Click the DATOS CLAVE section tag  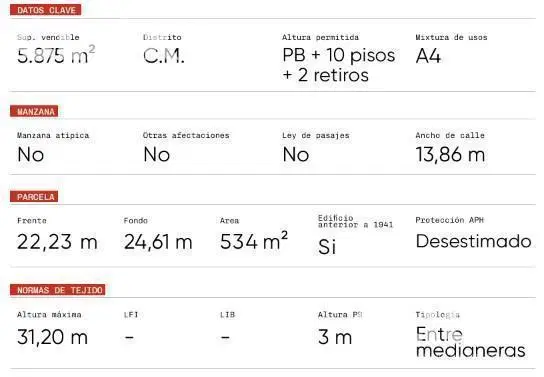(x=45, y=10)
